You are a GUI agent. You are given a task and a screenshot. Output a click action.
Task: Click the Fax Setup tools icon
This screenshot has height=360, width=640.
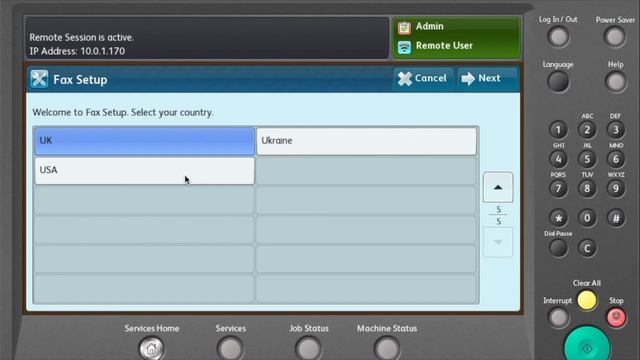[39, 79]
